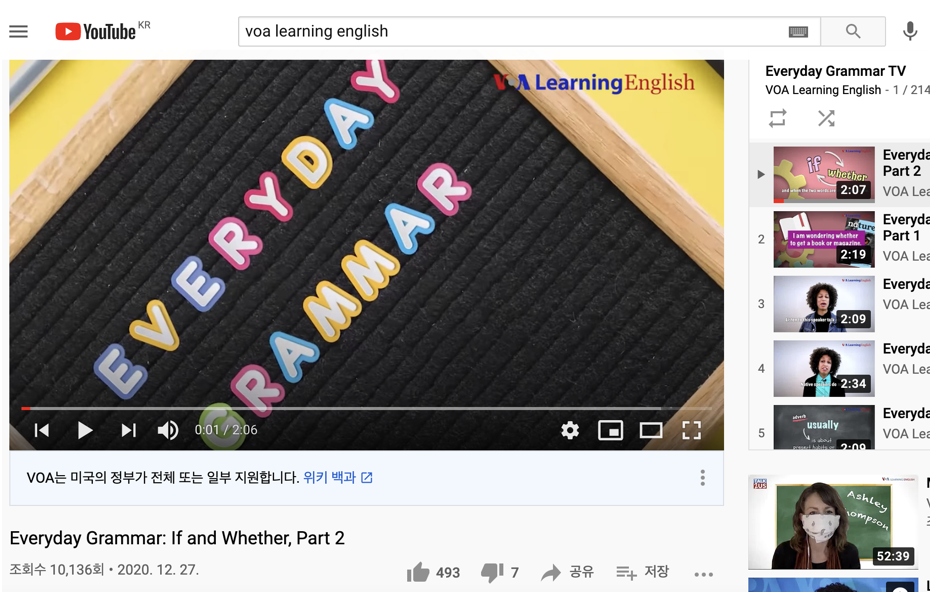Viewport: 934px width, 600px height.
Task: Toggle playlist shuffle
Action: coord(826,118)
